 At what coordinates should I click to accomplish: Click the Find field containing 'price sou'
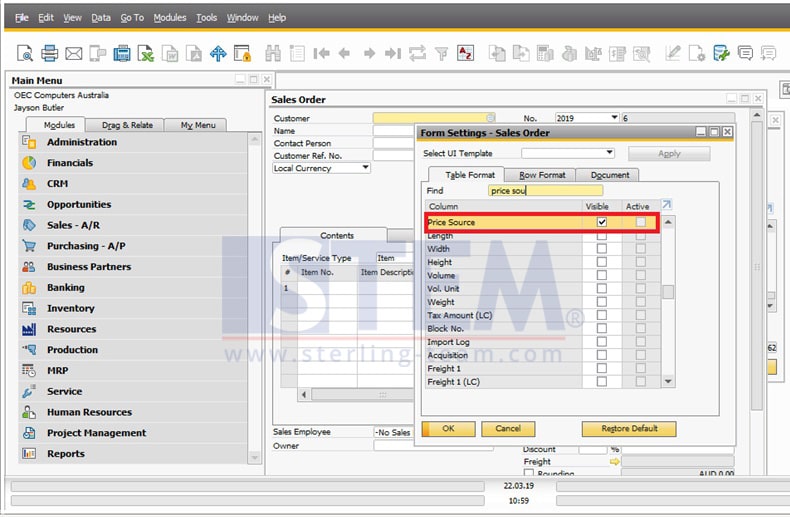[x=545, y=190]
